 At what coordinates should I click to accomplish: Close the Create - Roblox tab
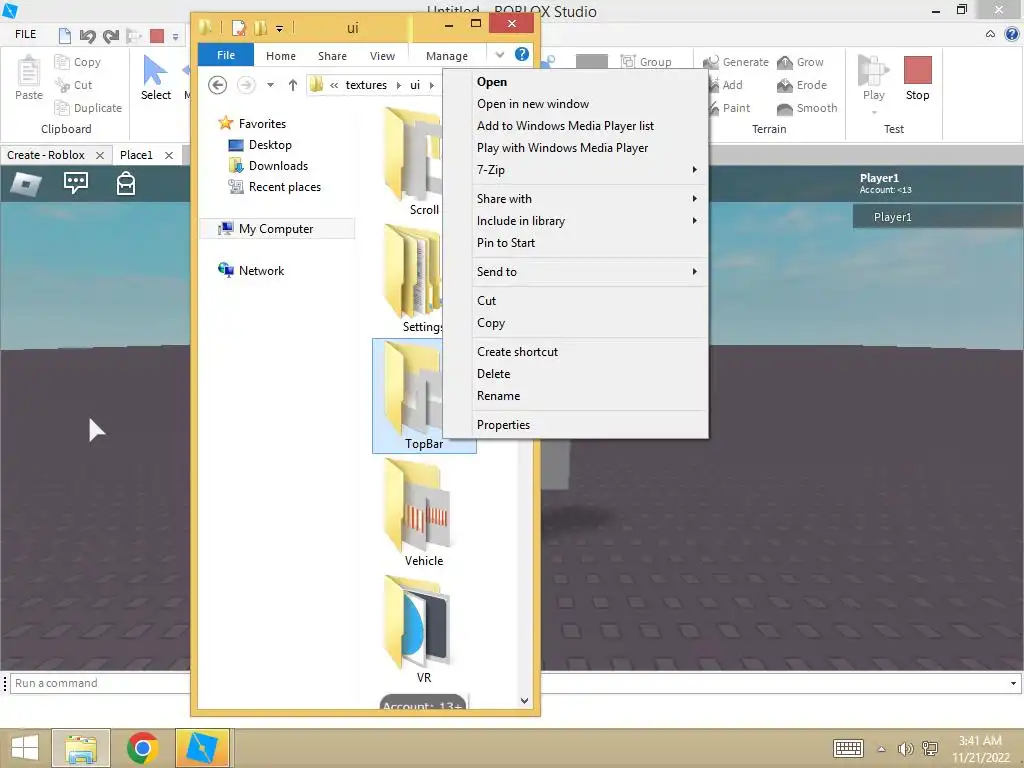tap(100, 155)
